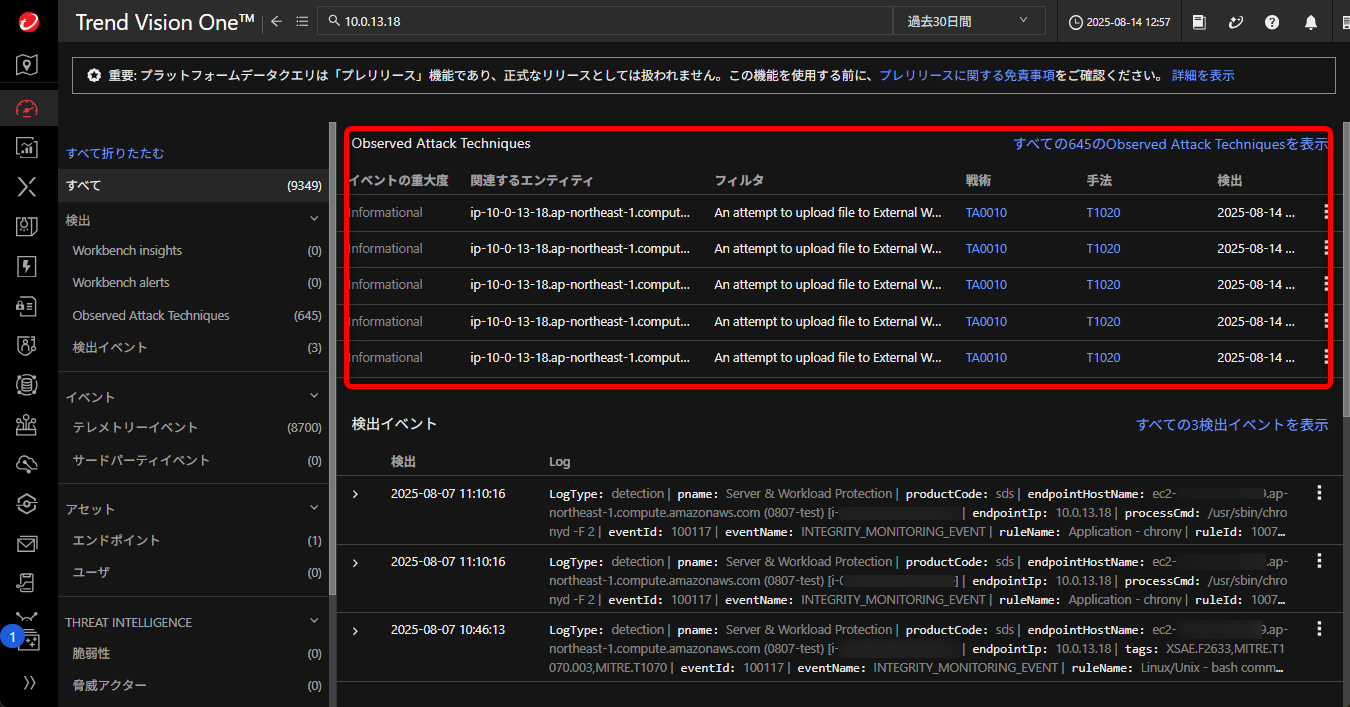The image size is (1350, 707).
Task: Select すべて (9349) filter
Action: [x=194, y=185]
